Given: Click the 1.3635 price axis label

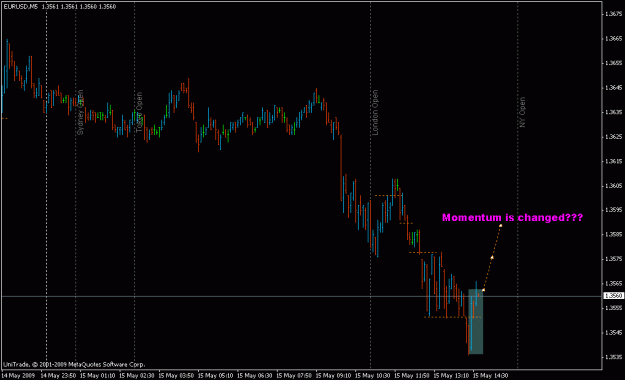Looking at the screenshot, I should pos(613,112).
